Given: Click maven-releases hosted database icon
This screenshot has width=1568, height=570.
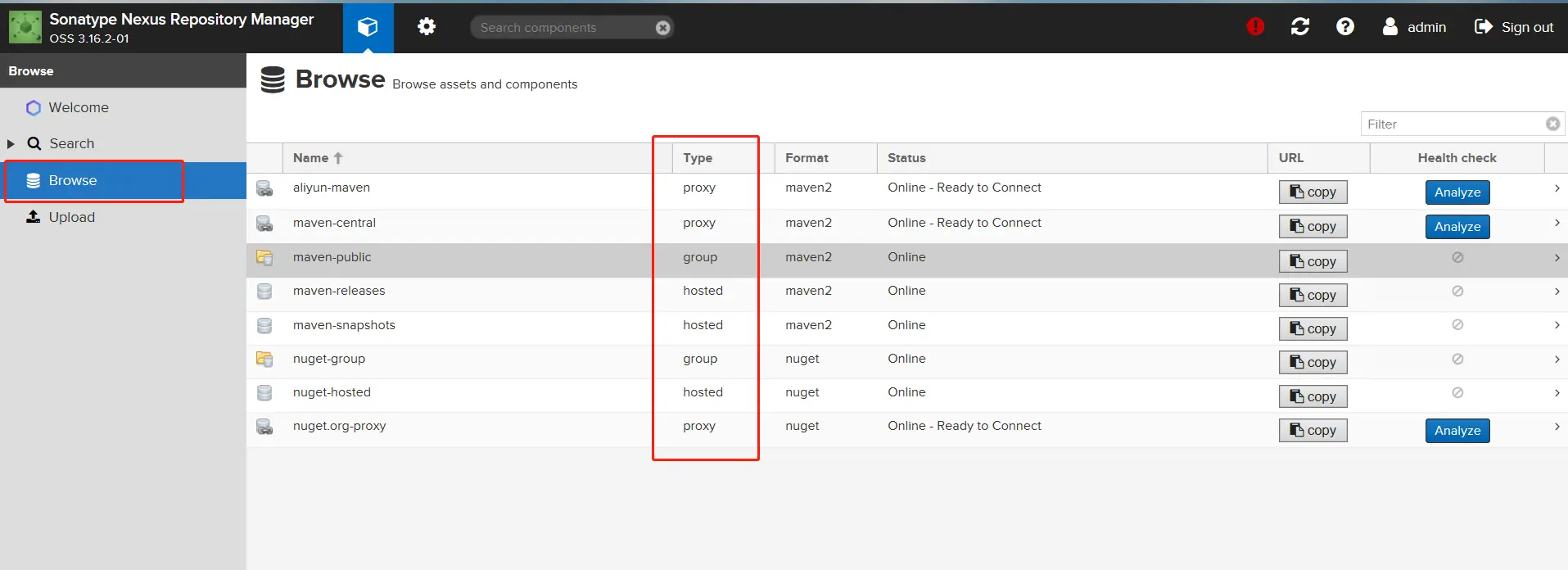Looking at the screenshot, I should [x=264, y=291].
